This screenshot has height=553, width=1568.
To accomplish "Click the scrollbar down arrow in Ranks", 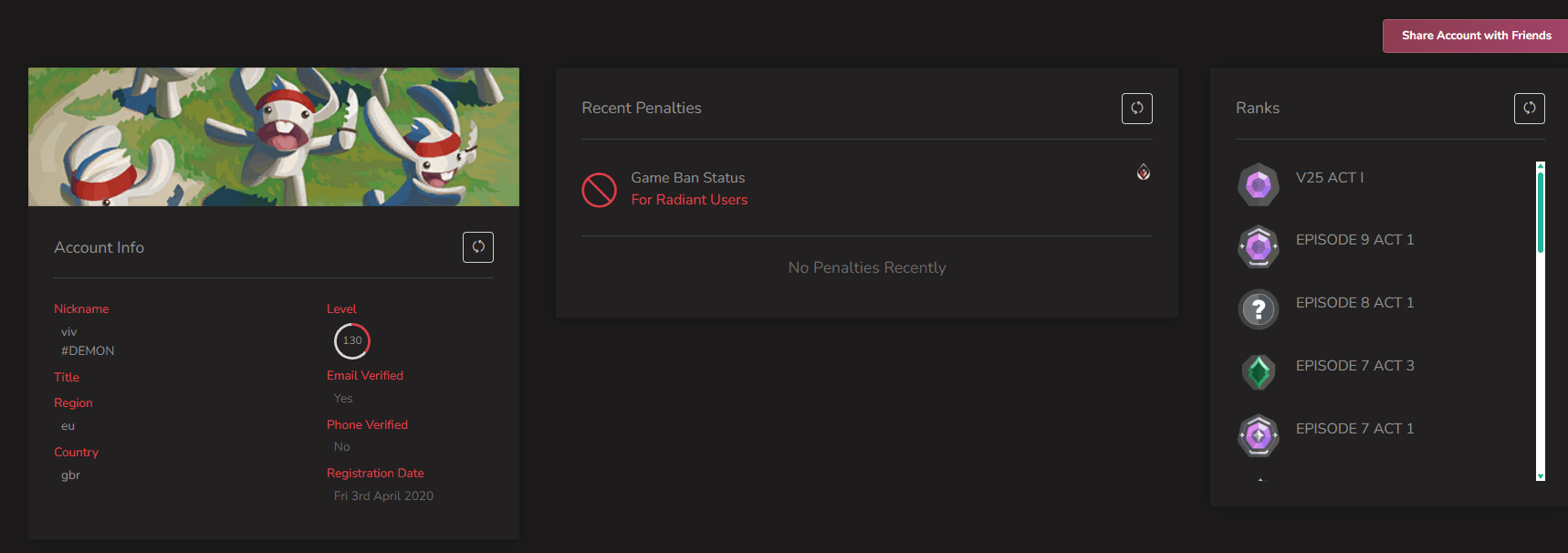I will [1541, 476].
